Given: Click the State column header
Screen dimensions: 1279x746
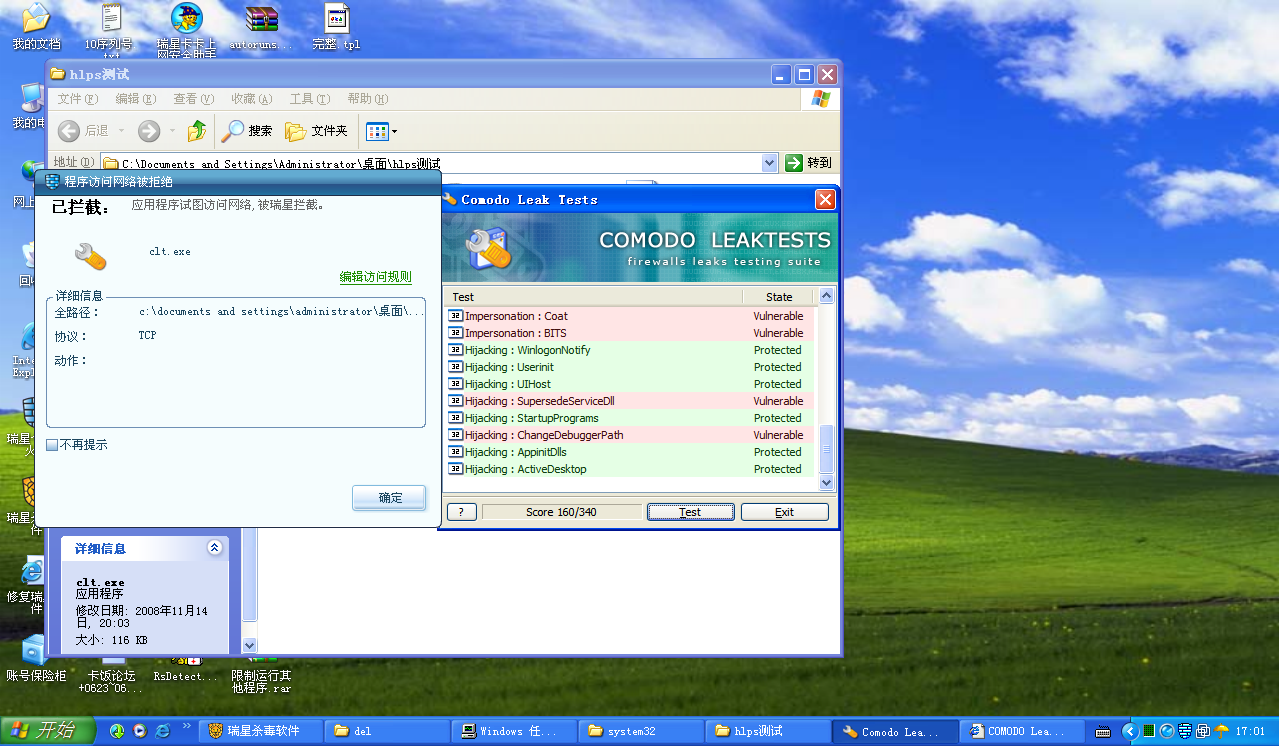Looking at the screenshot, I should (x=779, y=297).
